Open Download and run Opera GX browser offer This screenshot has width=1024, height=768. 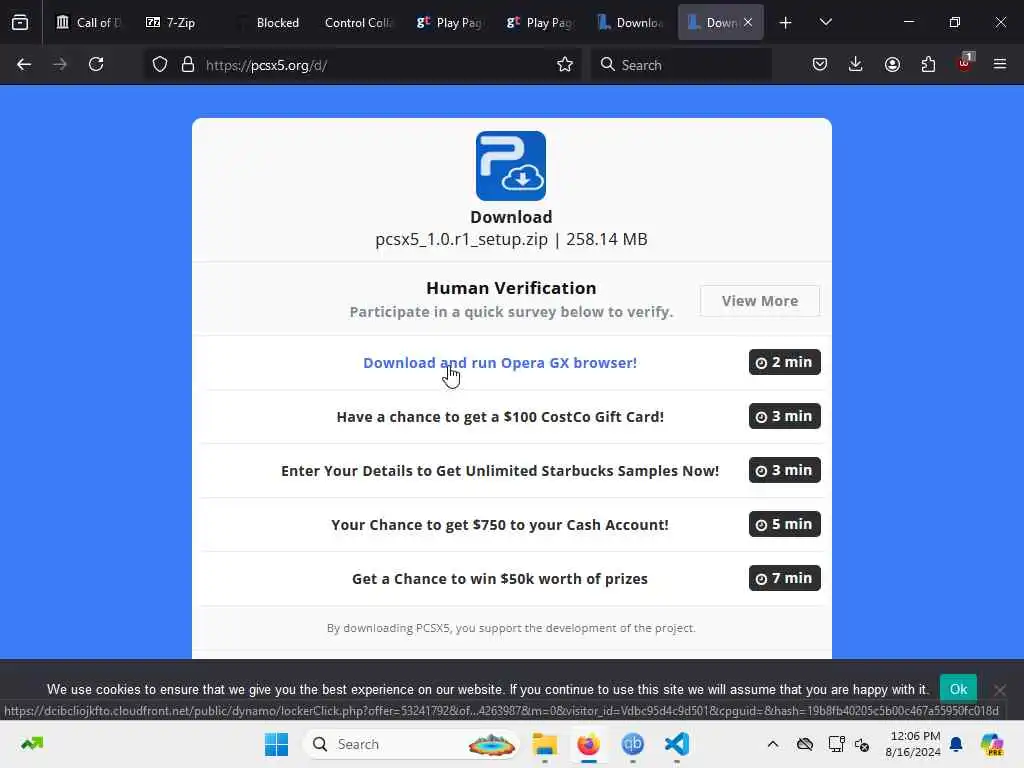click(500, 362)
